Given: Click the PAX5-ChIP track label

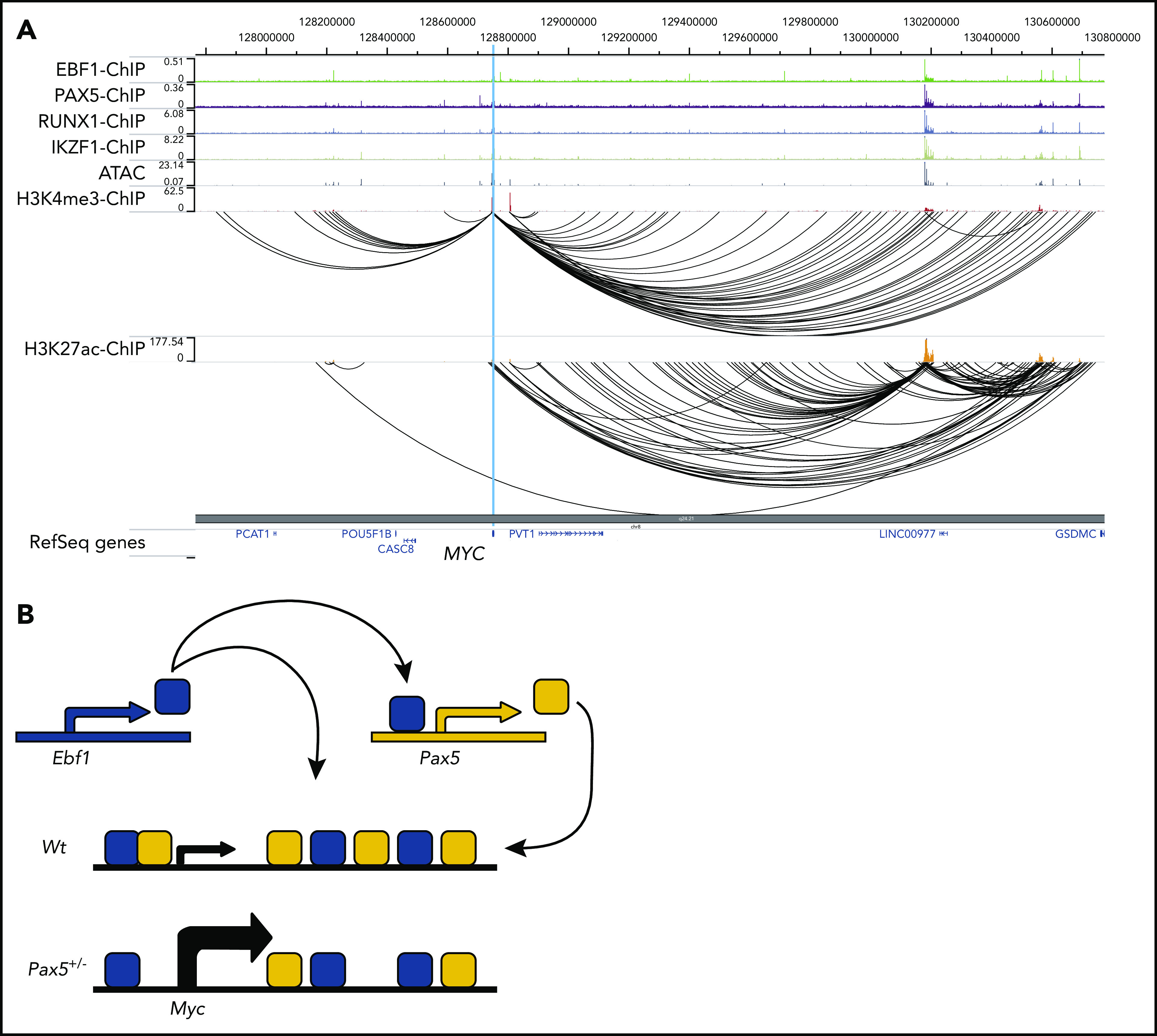Looking at the screenshot, I should 100,95.
